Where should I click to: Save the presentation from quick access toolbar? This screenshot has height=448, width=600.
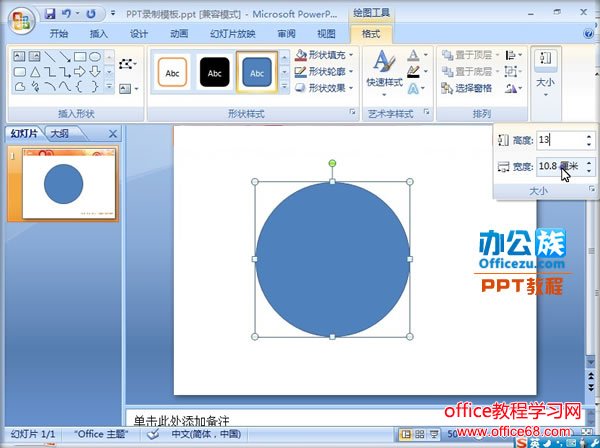(x=50, y=14)
